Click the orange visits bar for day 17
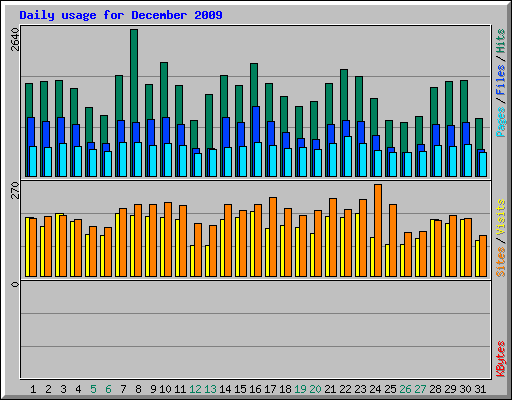 pyautogui.click(x=273, y=237)
